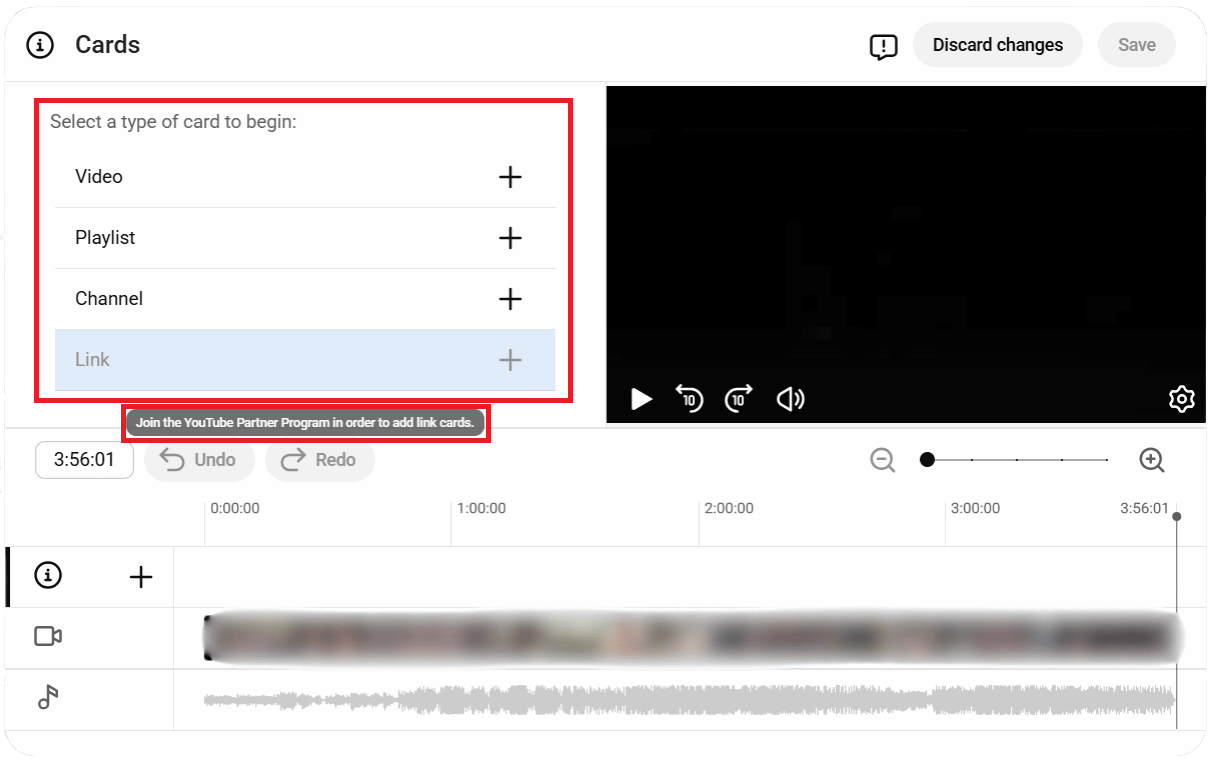Click the info icon beside the Cards heading
The height and width of the screenshot is (762, 1212).
[40, 44]
